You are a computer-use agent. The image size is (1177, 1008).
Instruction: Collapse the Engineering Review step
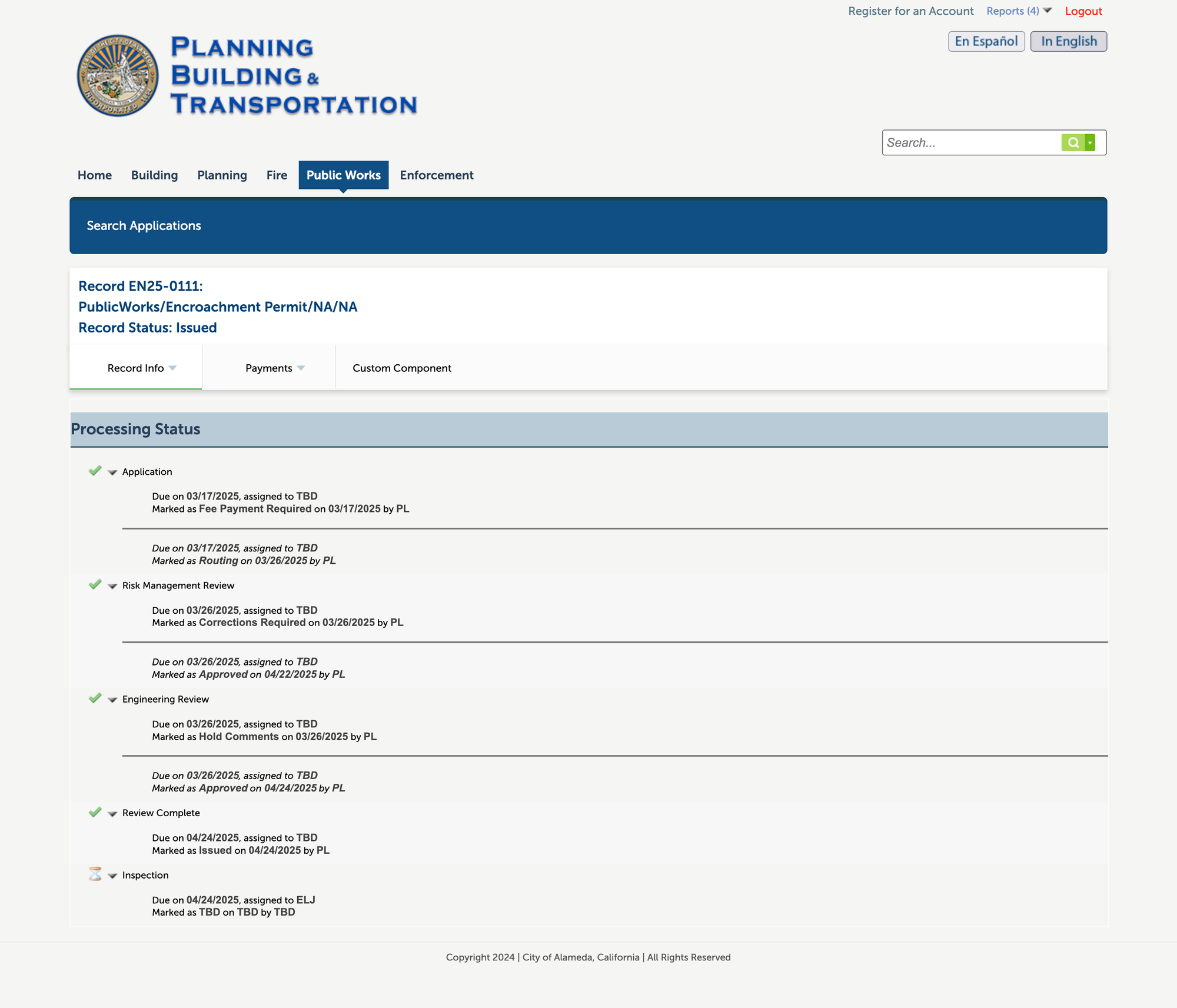pyautogui.click(x=112, y=700)
